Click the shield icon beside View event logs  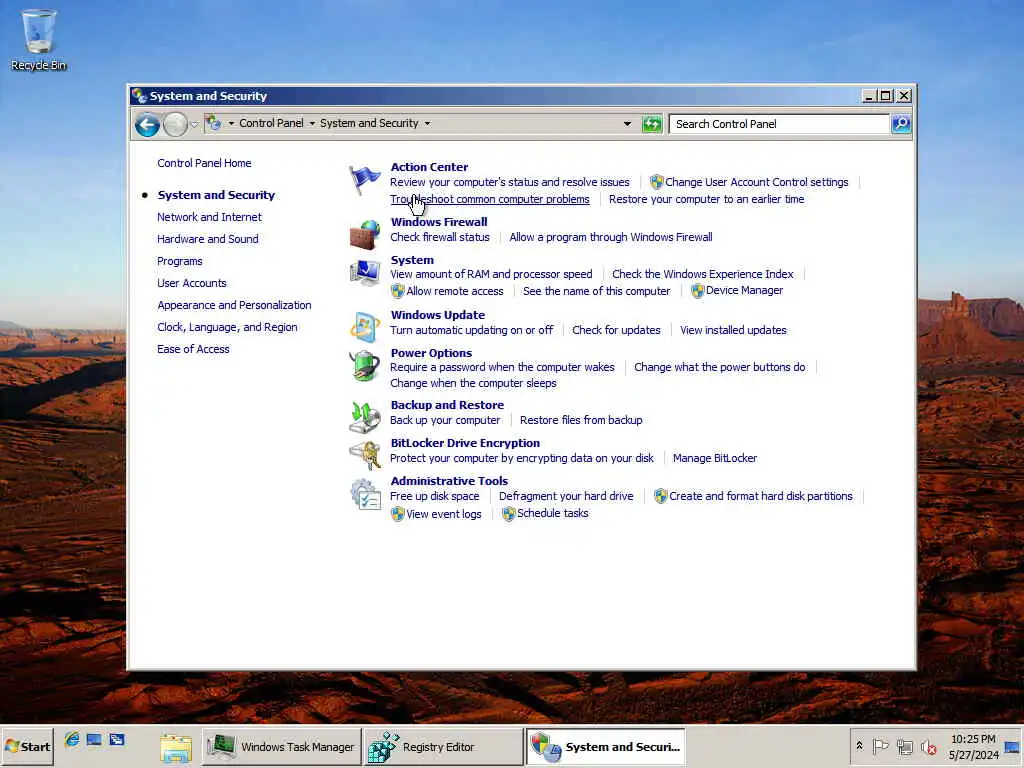coord(398,514)
